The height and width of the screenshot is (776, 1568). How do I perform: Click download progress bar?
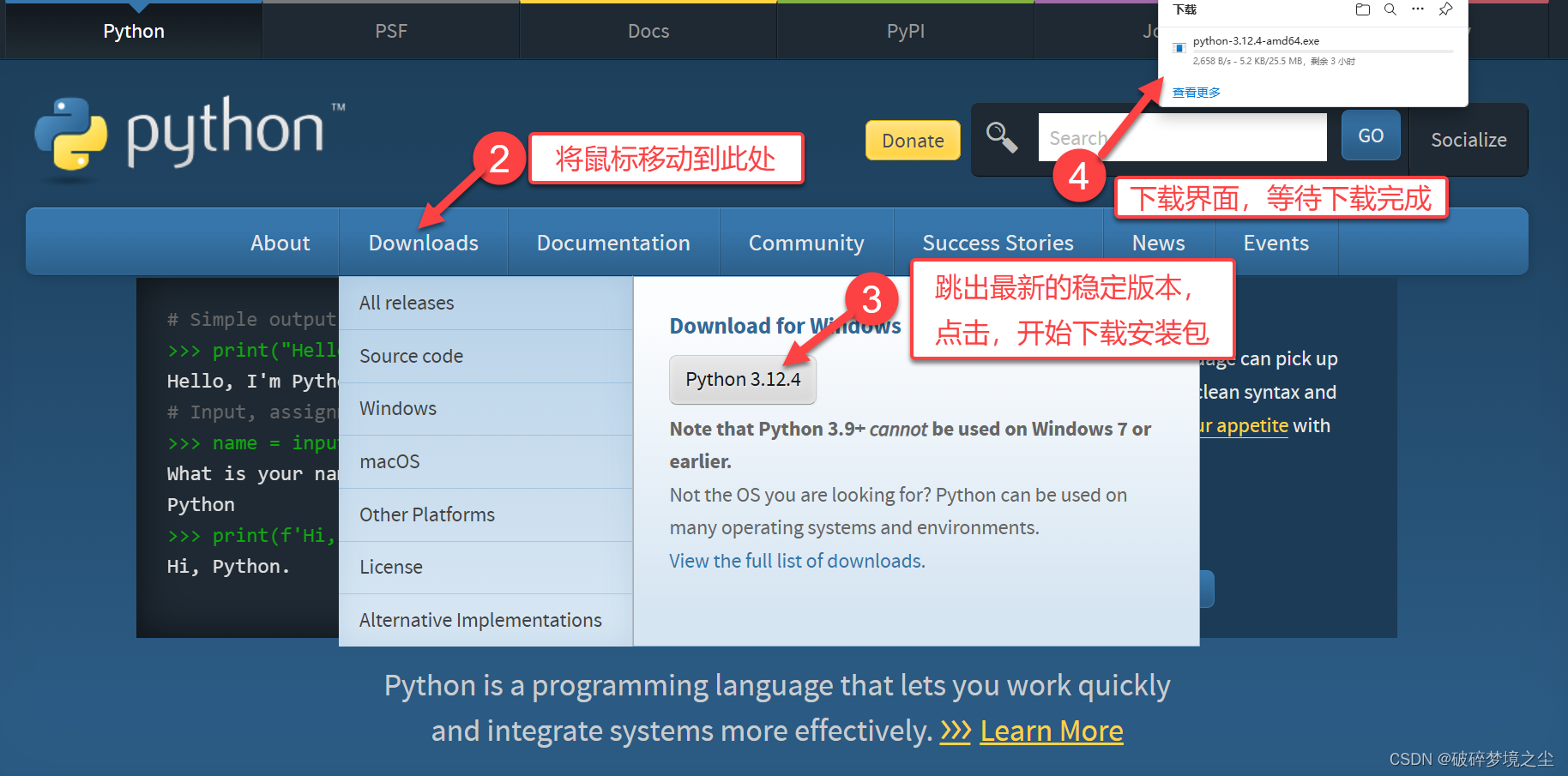1323,51
